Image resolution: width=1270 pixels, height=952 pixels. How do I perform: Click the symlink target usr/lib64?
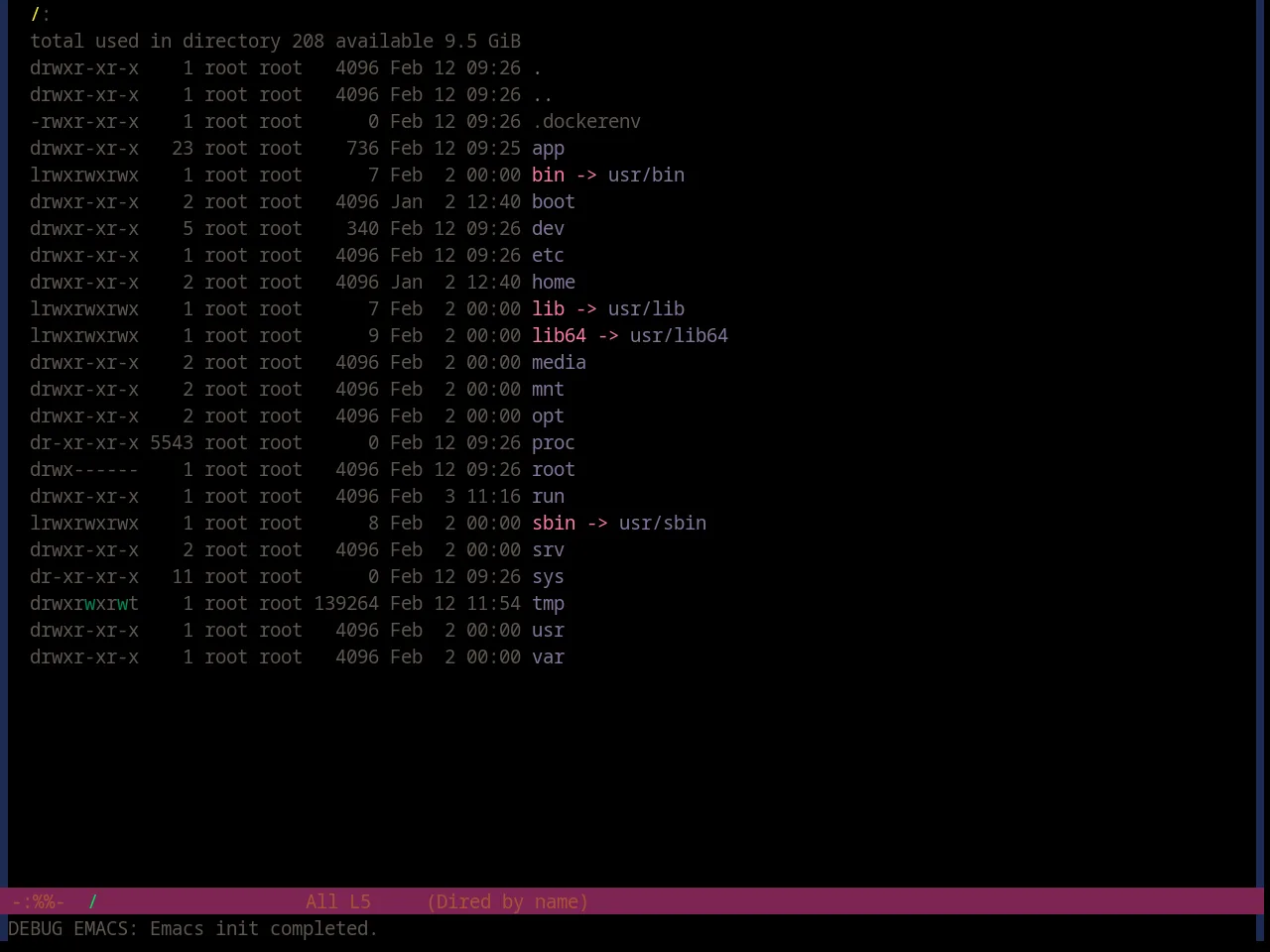pyautogui.click(x=679, y=336)
